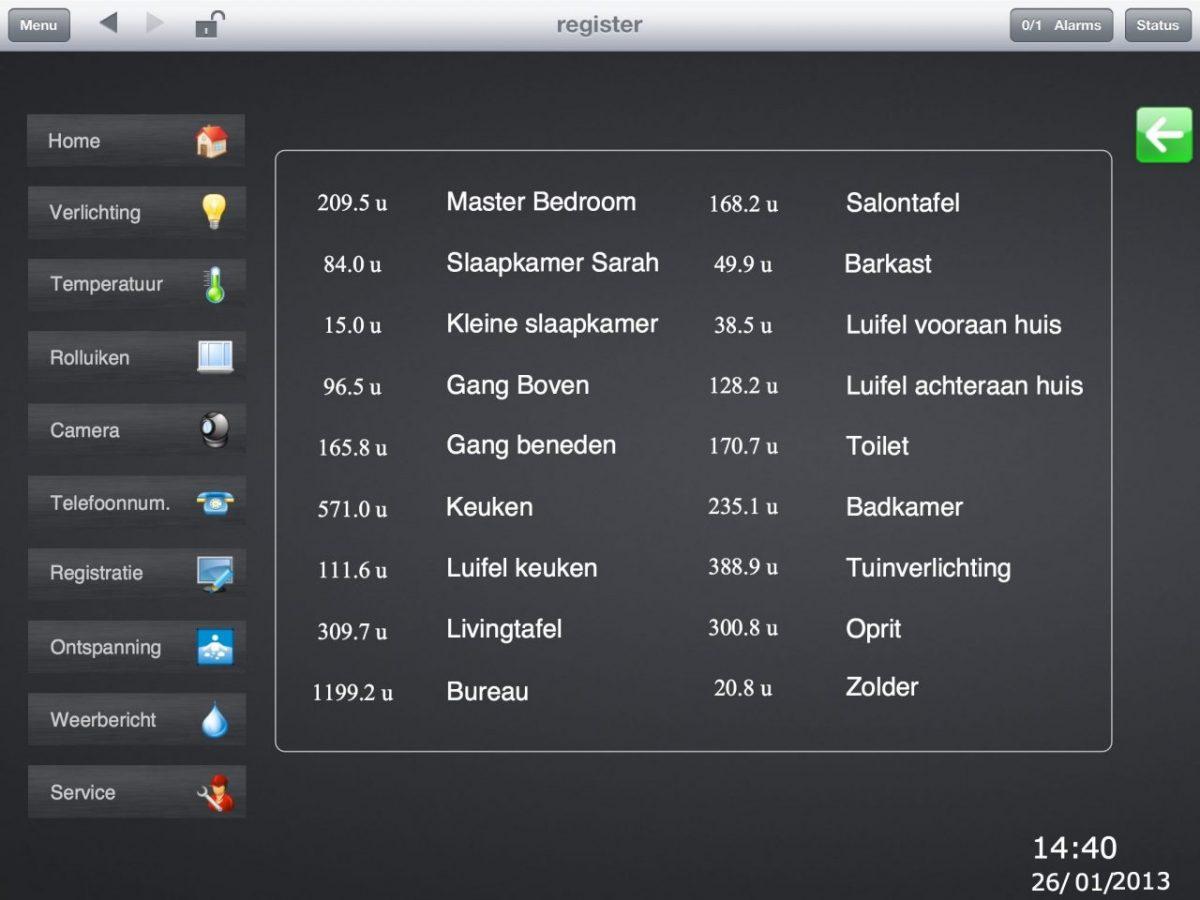Screen dimensions: 1200x900
Task: Select the Tuinverlichting register entry
Action: coord(927,568)
